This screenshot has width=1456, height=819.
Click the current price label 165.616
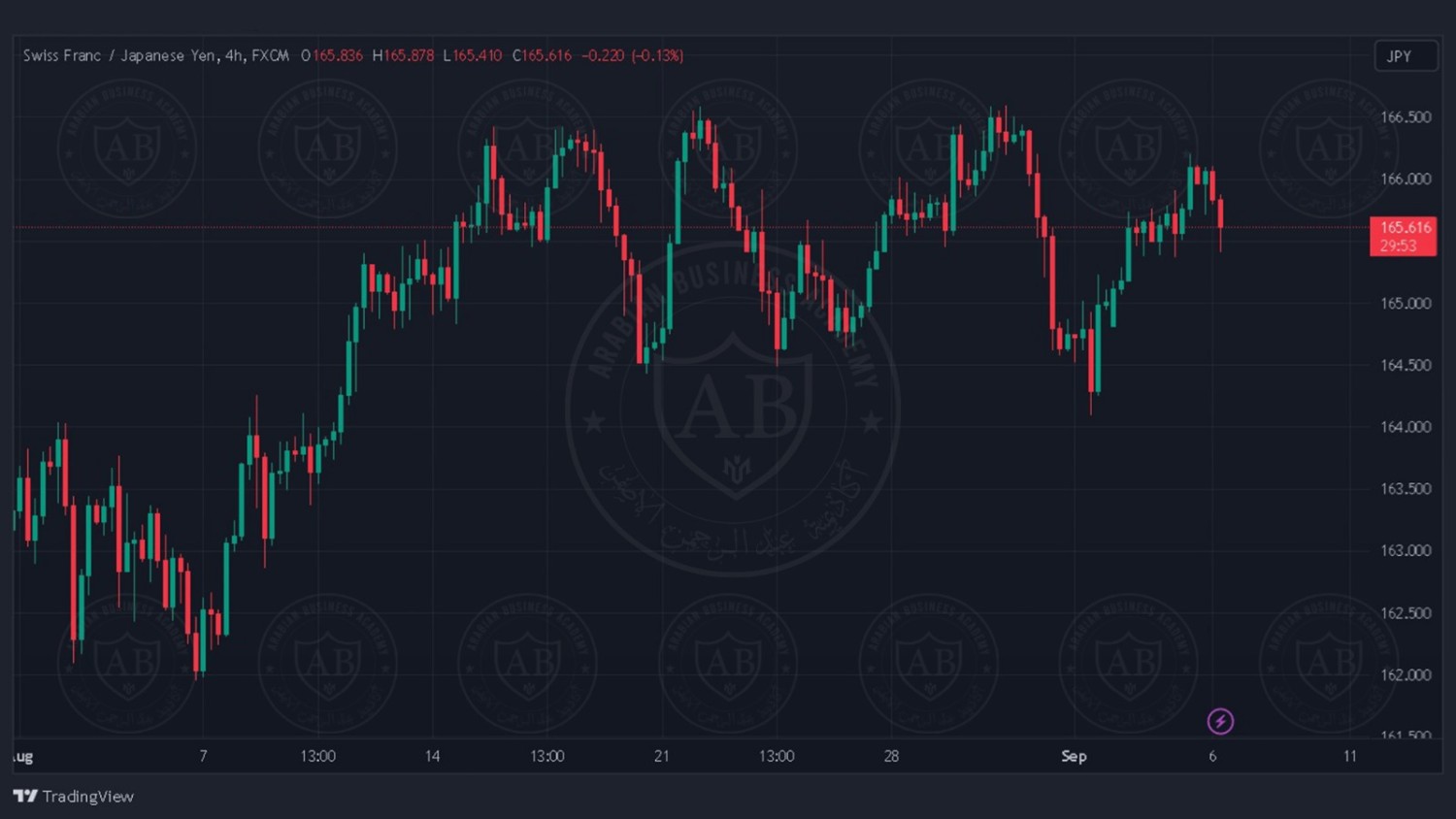pos(1405,227)
